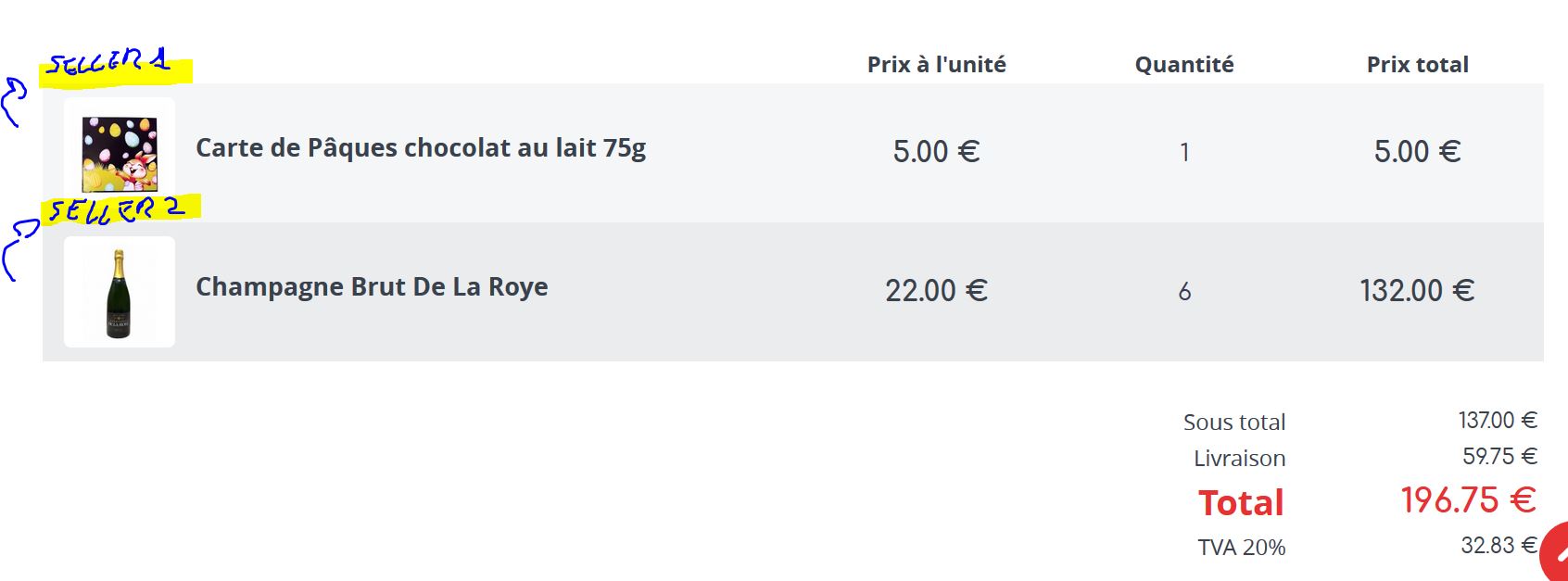The width and height of the screenshot is (1568, 581).
Task: Click the red "Total" label
Action: tap(1241, 503)
